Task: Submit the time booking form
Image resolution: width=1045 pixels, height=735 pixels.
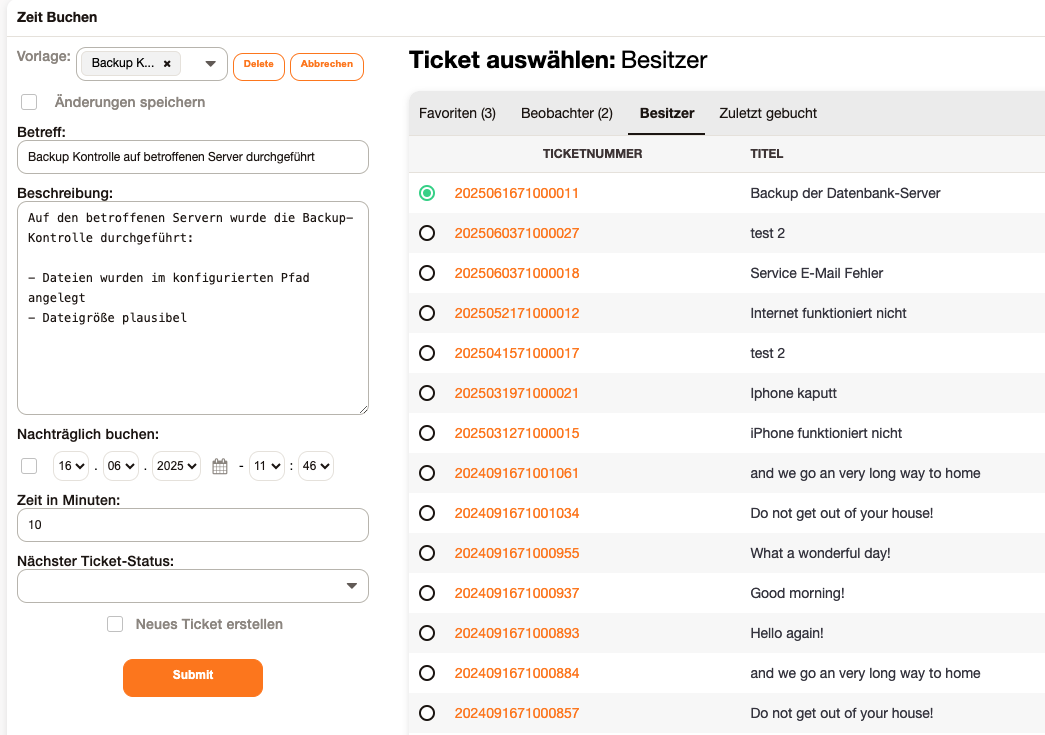Action: click(193, 678)
